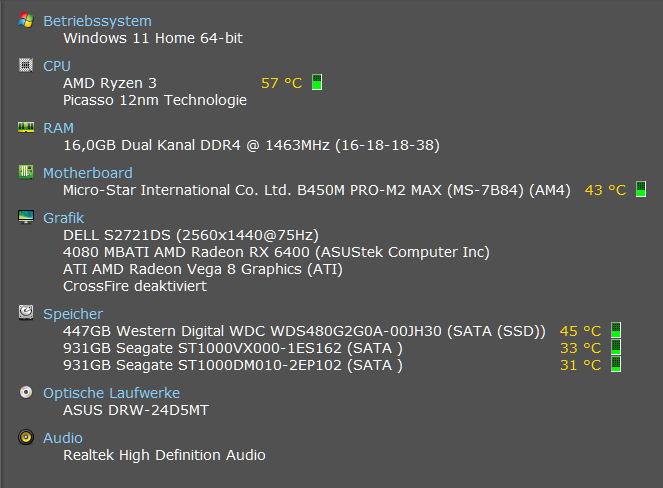Image resolution: width=663 pixels, height=488 pixels.
Task: Go to the RAM section heading
Action: click(58, 129)
